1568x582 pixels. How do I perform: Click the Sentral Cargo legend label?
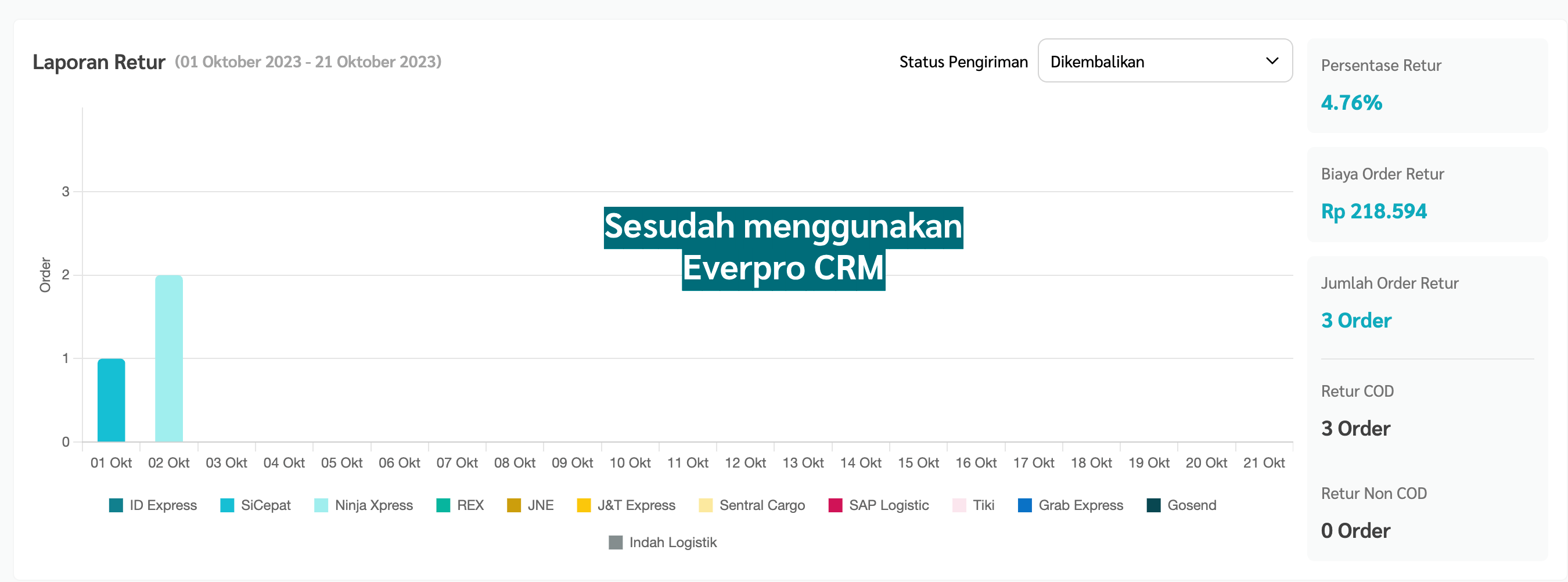pyautogui.click(x=762, y=505)
